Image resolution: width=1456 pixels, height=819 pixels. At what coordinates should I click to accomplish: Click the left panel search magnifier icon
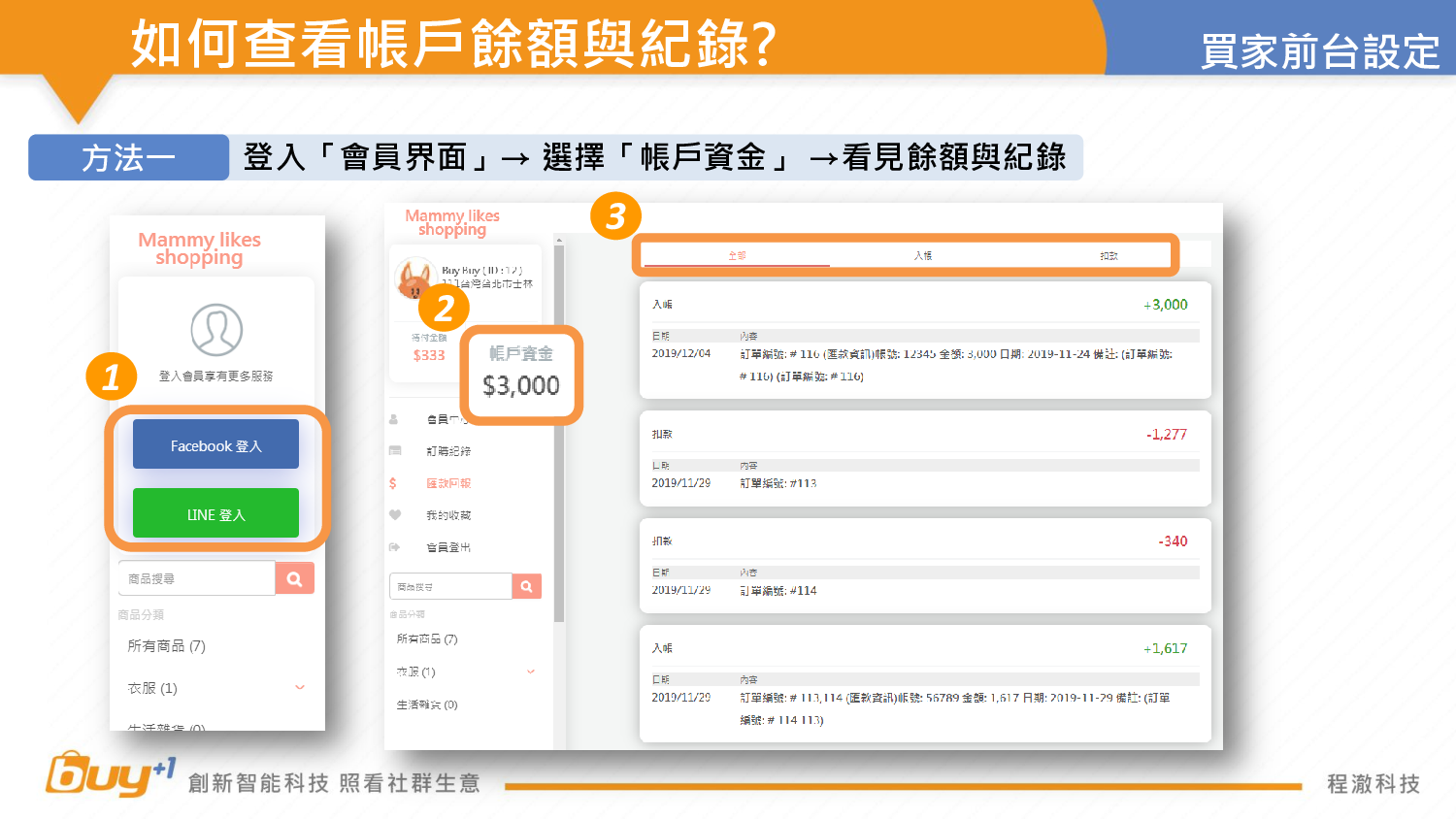pos(295,578)
